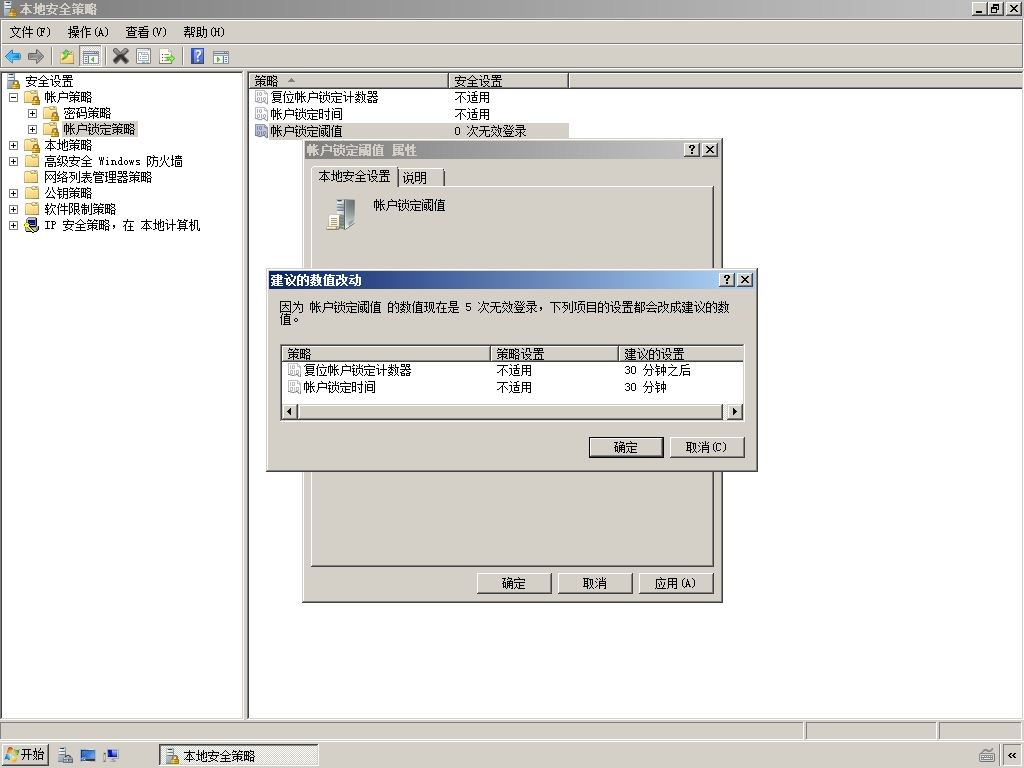Open the 文件(F) menu

click(x=30, y=32)
